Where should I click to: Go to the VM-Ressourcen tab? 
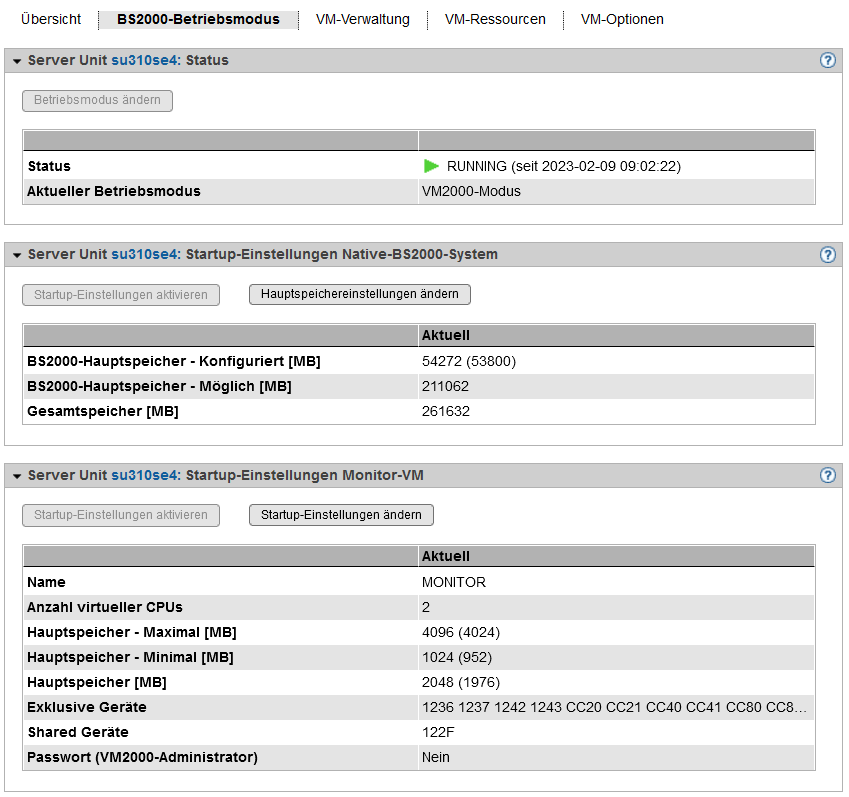click(x=495, y=19)
